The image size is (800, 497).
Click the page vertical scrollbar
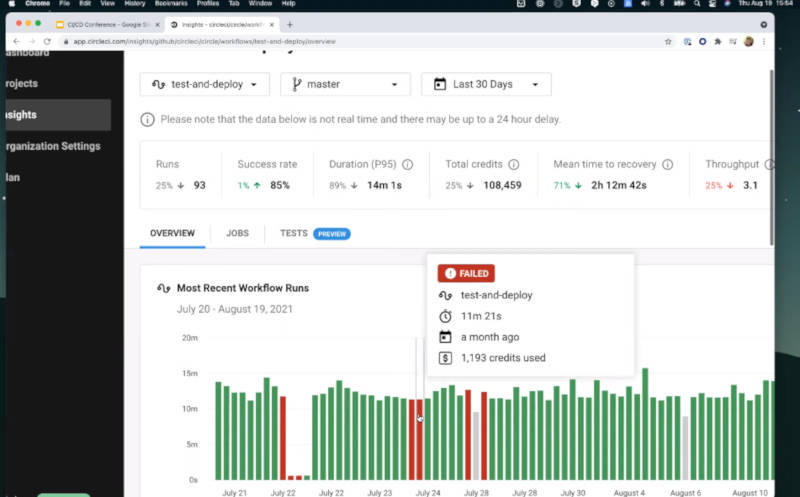771,157
